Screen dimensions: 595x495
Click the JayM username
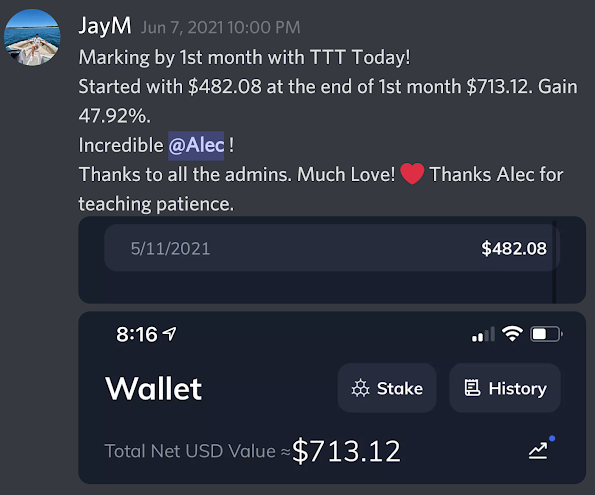105,26
